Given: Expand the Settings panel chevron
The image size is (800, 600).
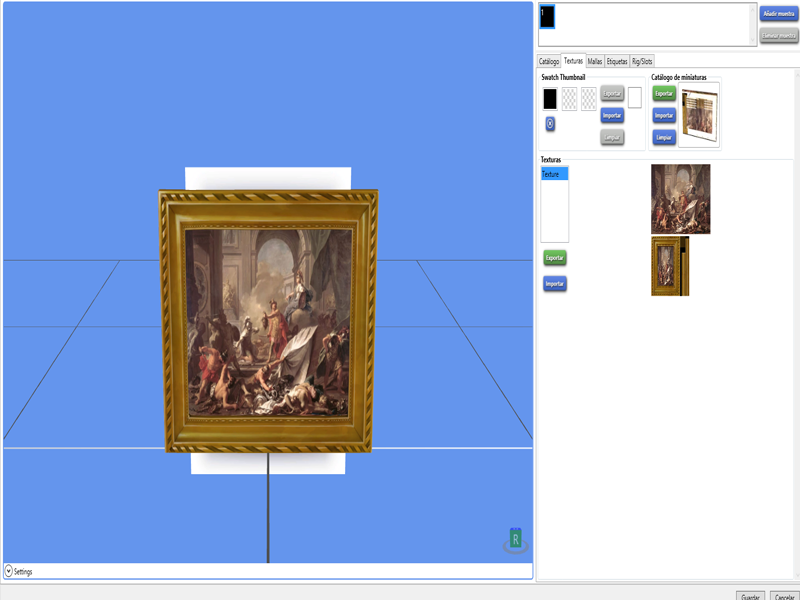Looking at the screenshot, I should pos(9,571).
